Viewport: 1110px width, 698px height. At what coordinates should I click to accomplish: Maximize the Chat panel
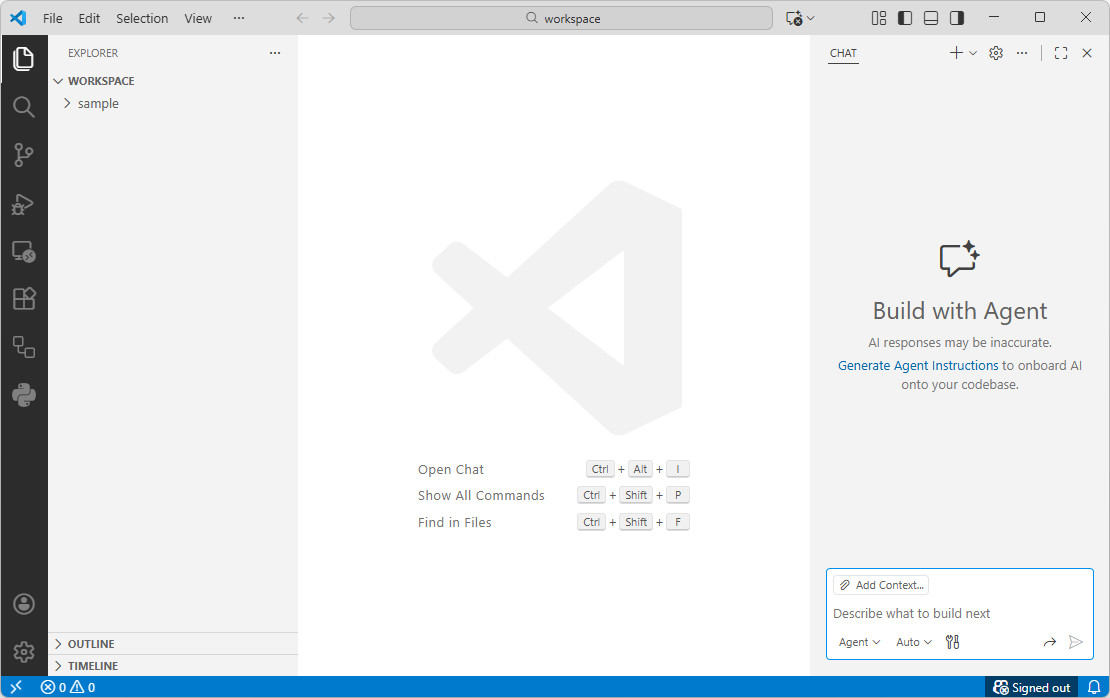[1060, 53]
